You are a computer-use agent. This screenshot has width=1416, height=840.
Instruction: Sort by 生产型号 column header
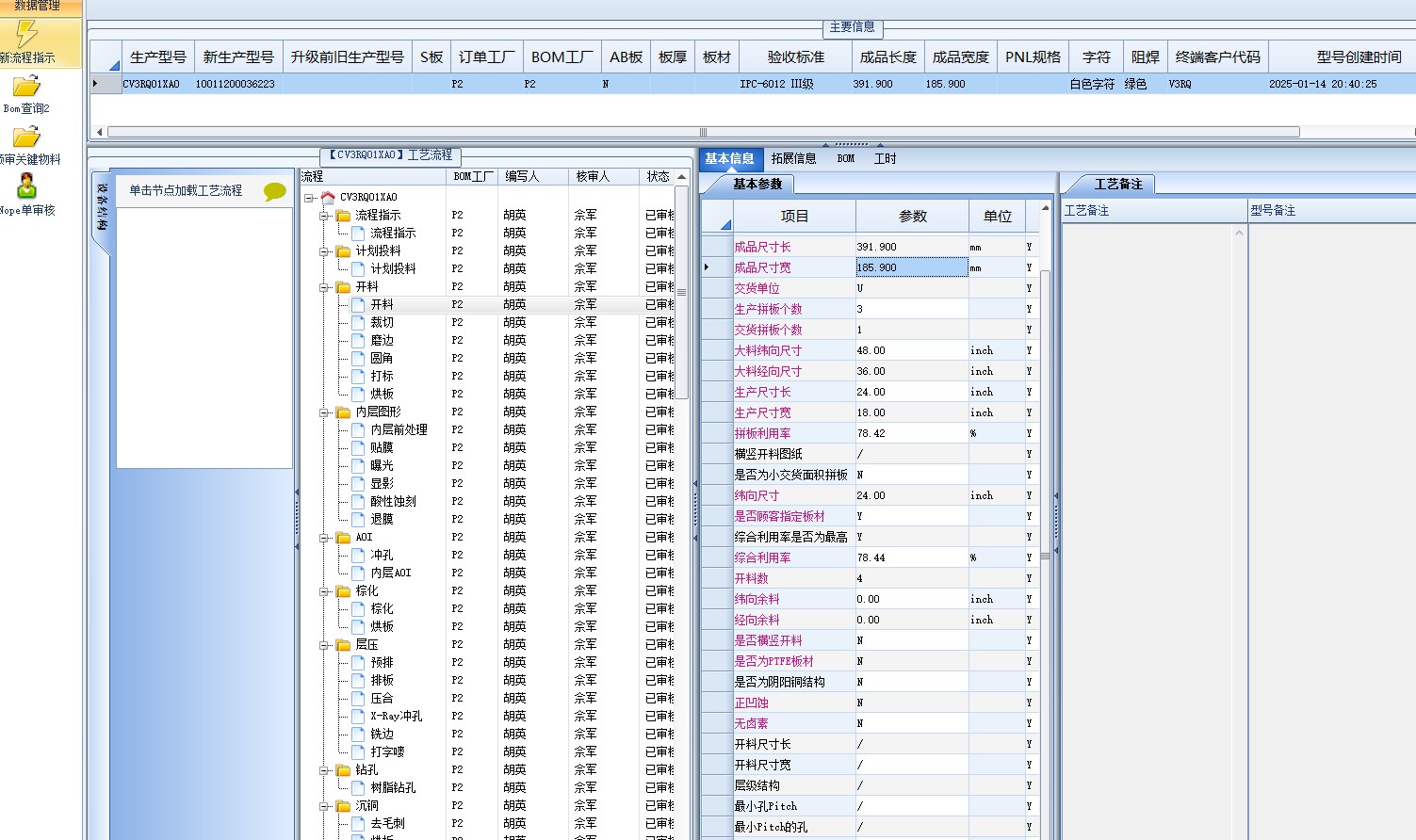click(158, 57)
